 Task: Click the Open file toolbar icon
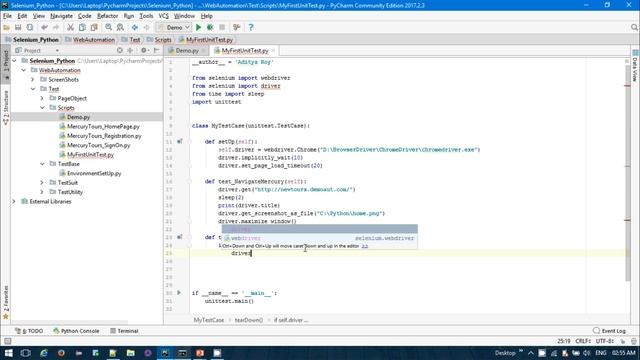(x=6, y=27)
